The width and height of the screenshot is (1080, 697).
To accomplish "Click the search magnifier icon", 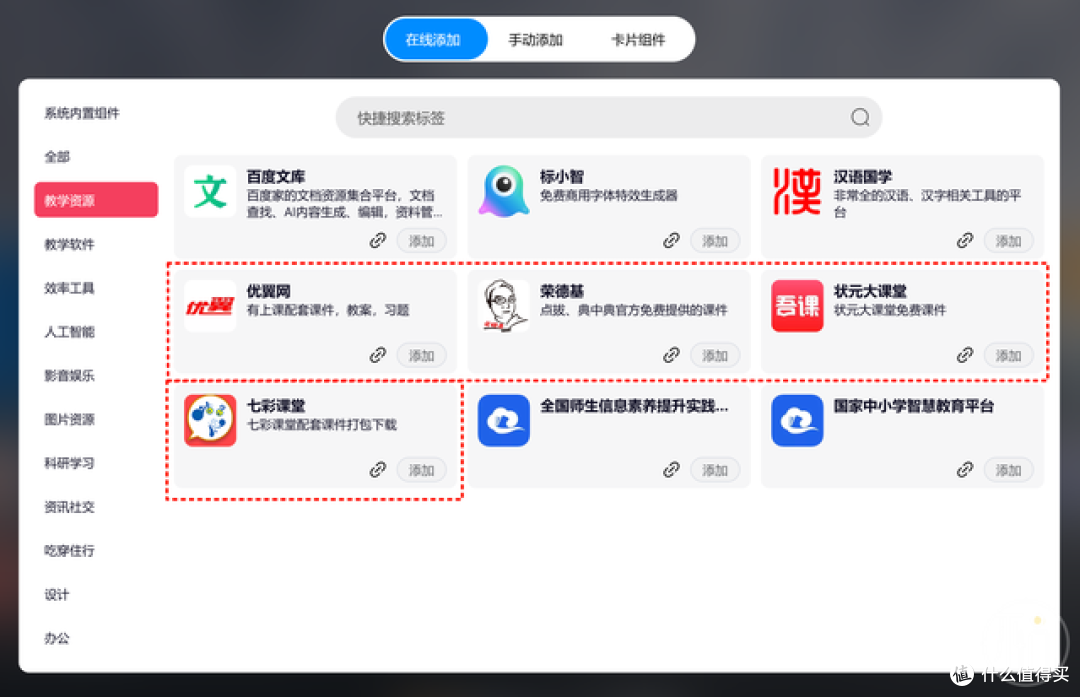I will (x=860, y=117).
